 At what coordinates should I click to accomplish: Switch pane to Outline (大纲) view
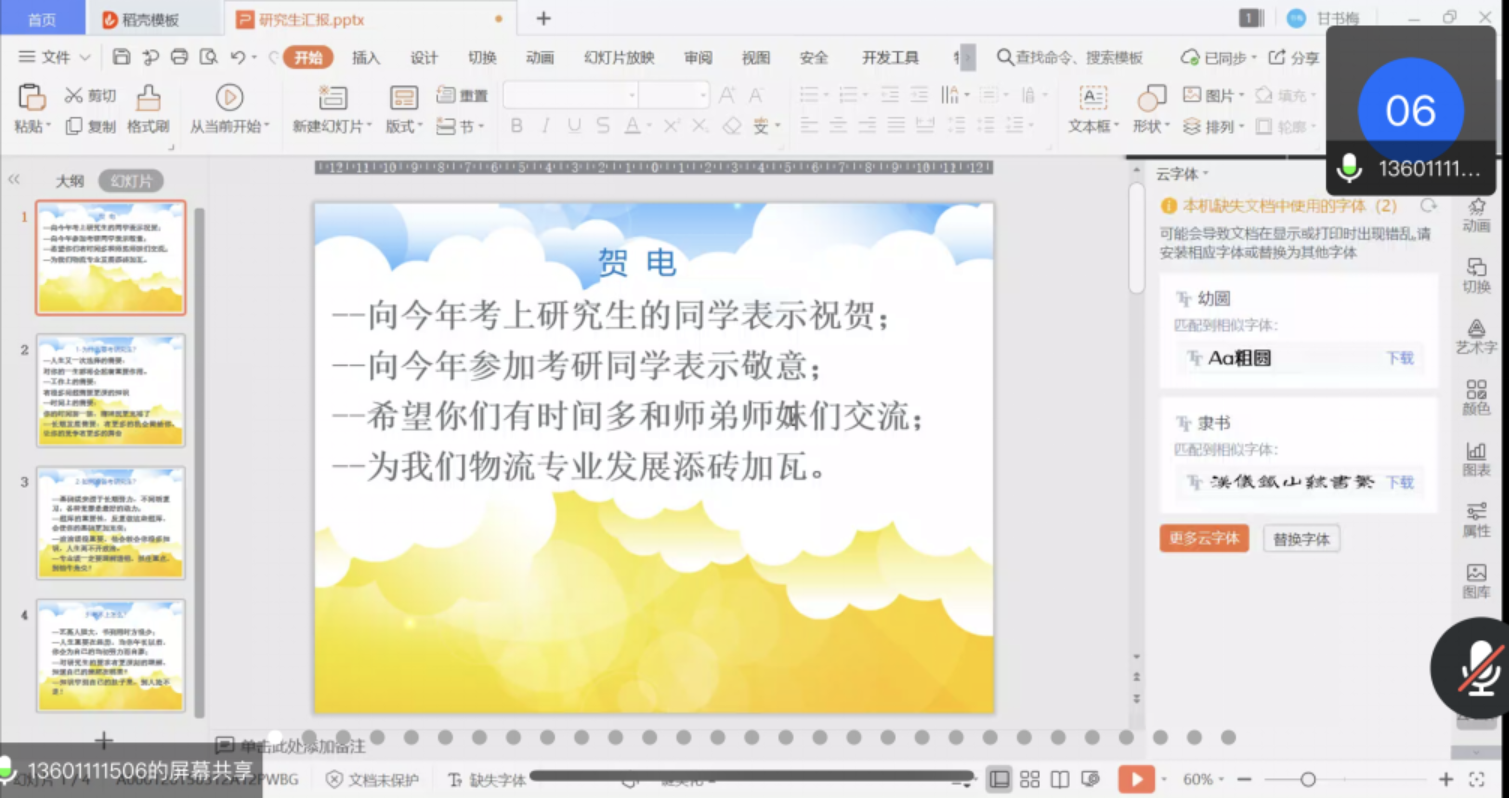[x=70, y=181]
